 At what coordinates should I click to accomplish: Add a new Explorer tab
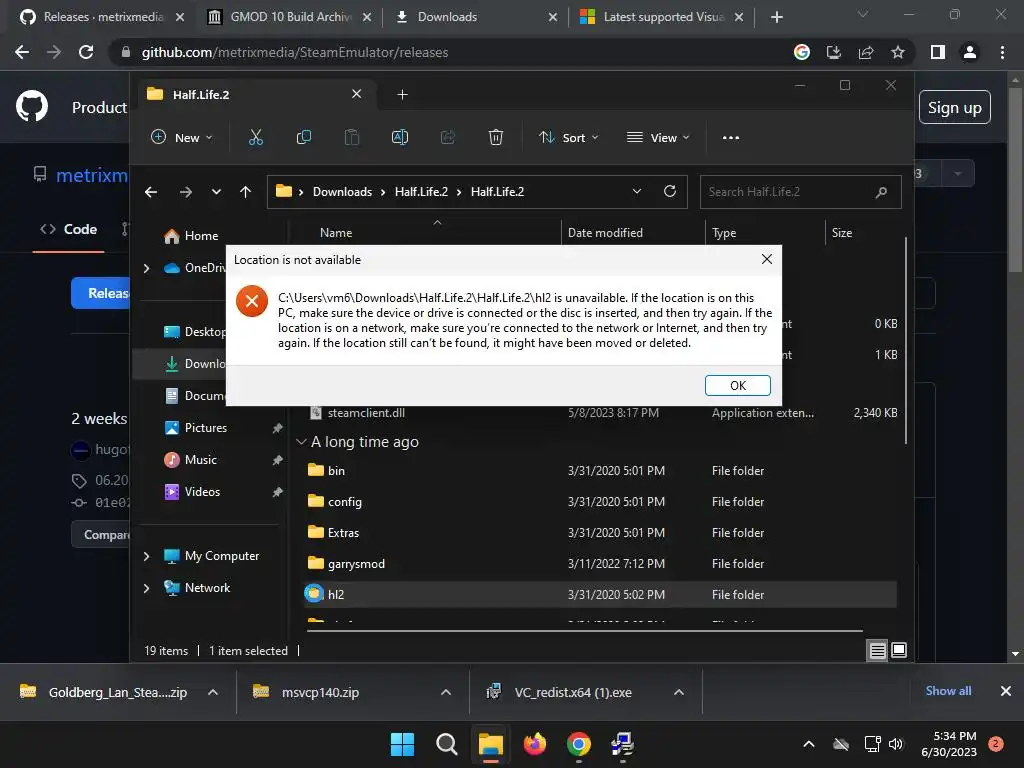(x=402, y=95)
